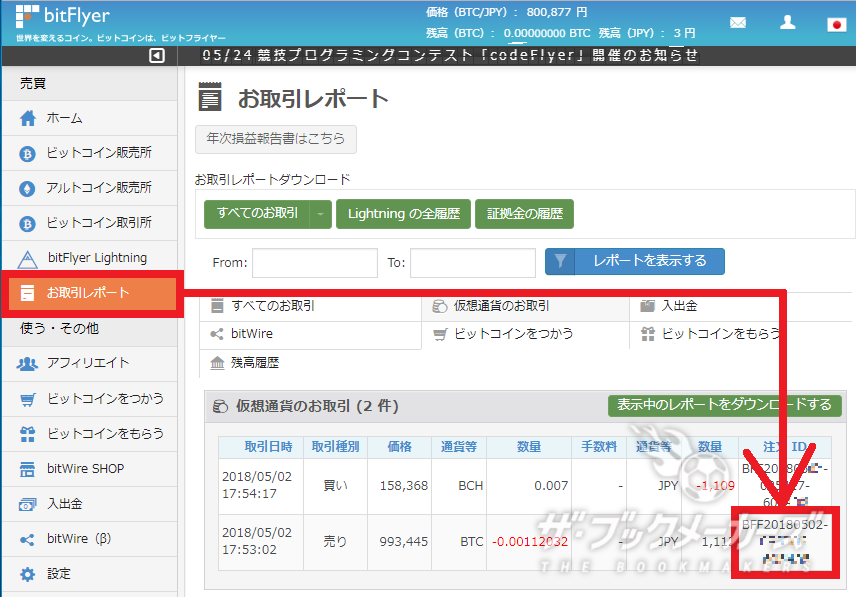Viewport: 856px width, 600px height.
Task: Click the bitWire SHOP store icon
Action: click(x=27, y=469)
